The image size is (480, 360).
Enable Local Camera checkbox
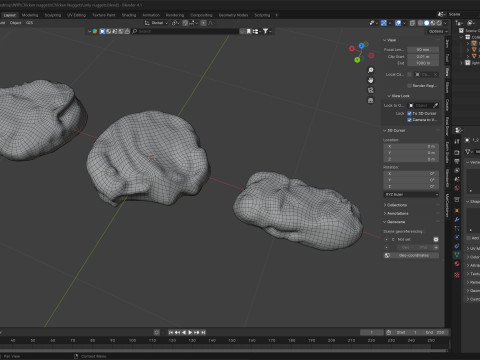point(409,74)
